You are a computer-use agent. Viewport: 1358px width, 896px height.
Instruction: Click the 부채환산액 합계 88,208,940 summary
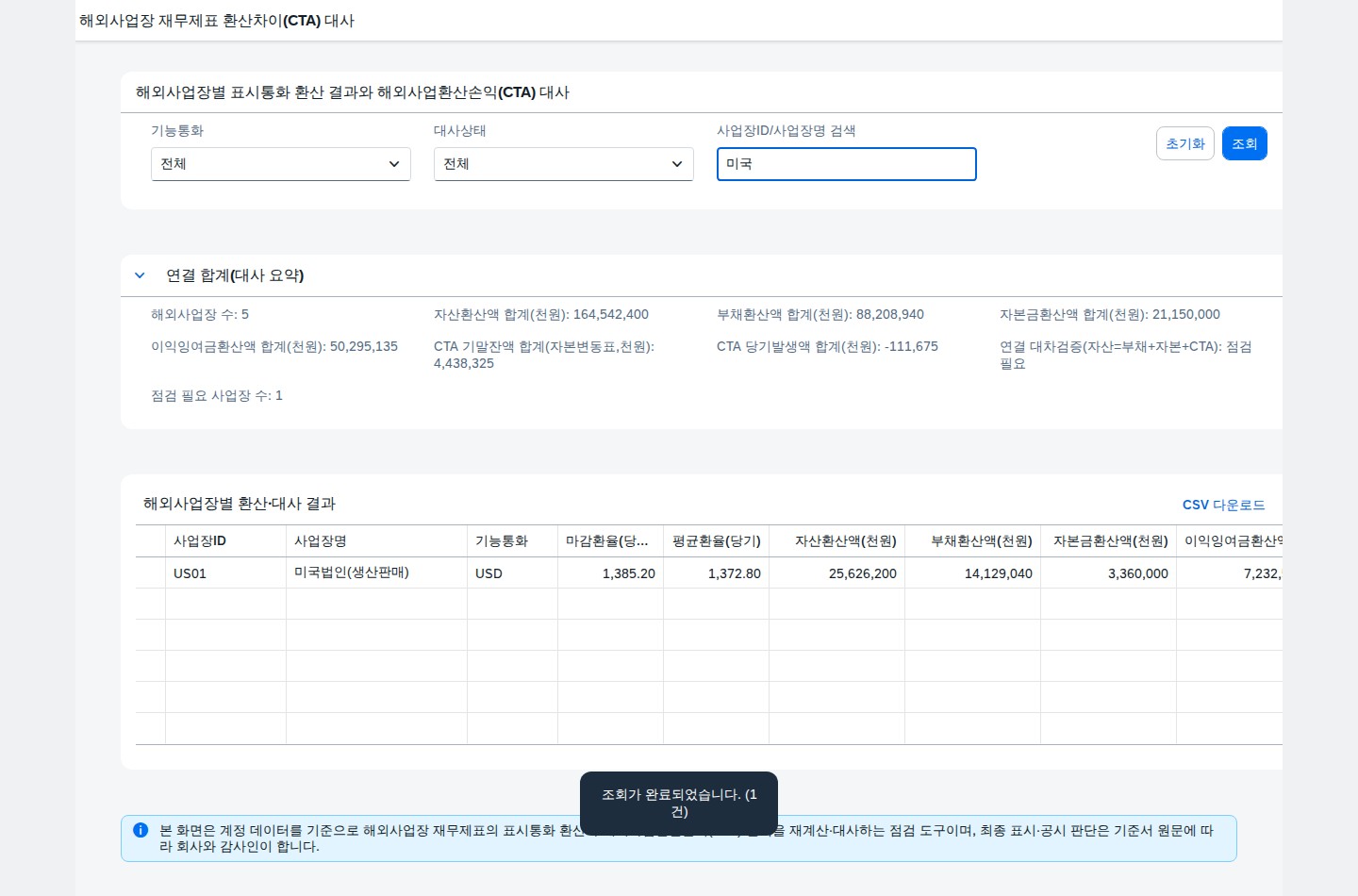click(820, 314)
